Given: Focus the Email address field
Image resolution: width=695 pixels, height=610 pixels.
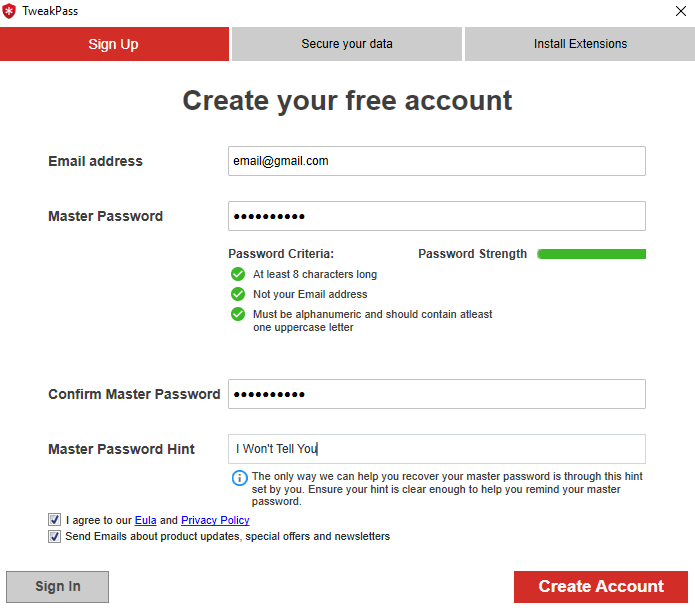Looking at the screenshot, I should (x=436, y=161).
